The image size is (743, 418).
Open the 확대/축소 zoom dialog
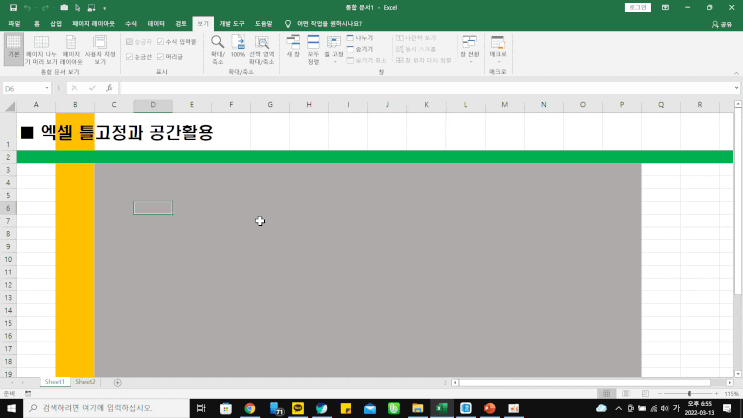pyautogui.click(x=217, y=49)
